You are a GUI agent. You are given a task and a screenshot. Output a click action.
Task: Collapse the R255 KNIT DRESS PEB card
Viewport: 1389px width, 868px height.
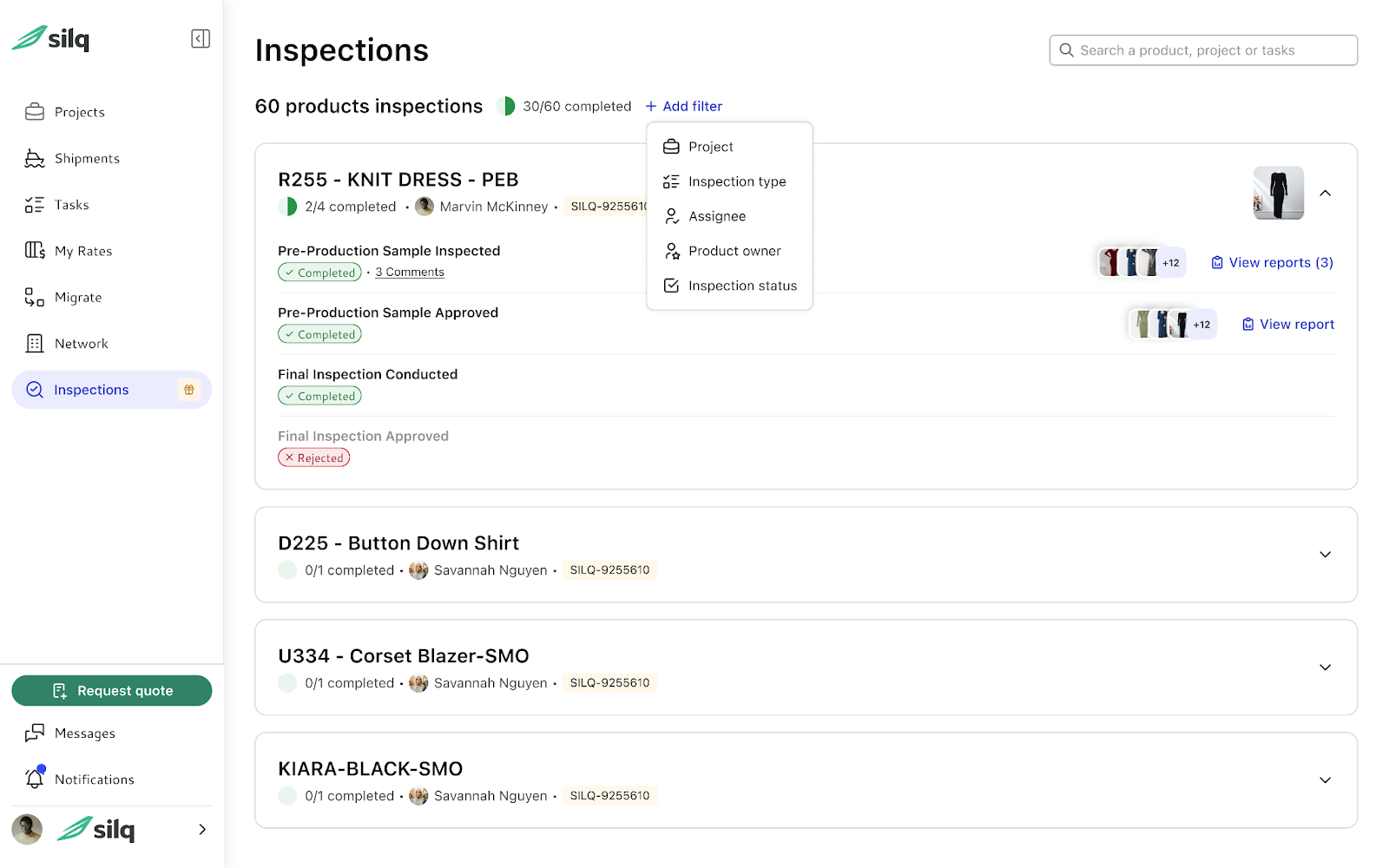pyautogui.click(x=1325, y=194)
